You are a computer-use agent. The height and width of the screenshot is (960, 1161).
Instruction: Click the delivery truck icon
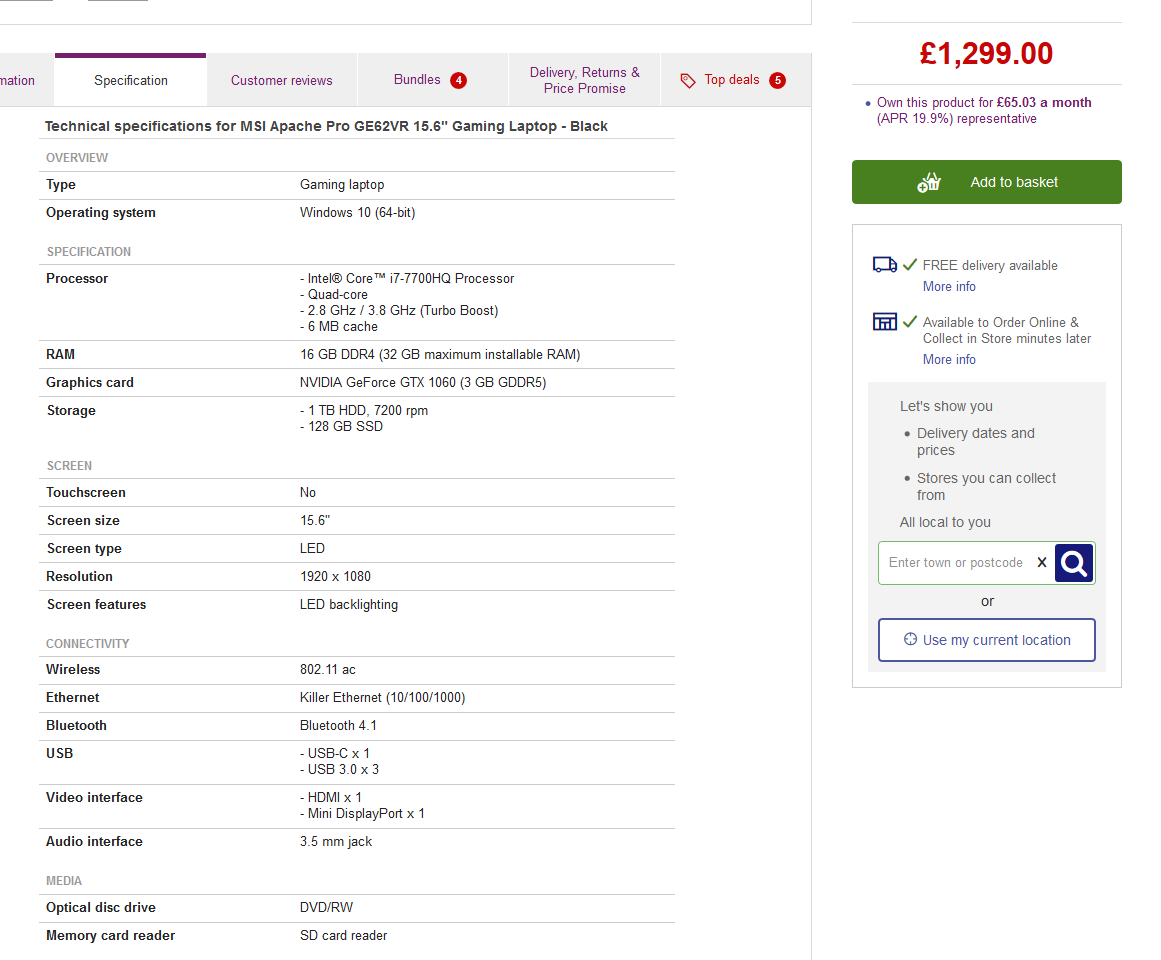click(x=885, y=265)
